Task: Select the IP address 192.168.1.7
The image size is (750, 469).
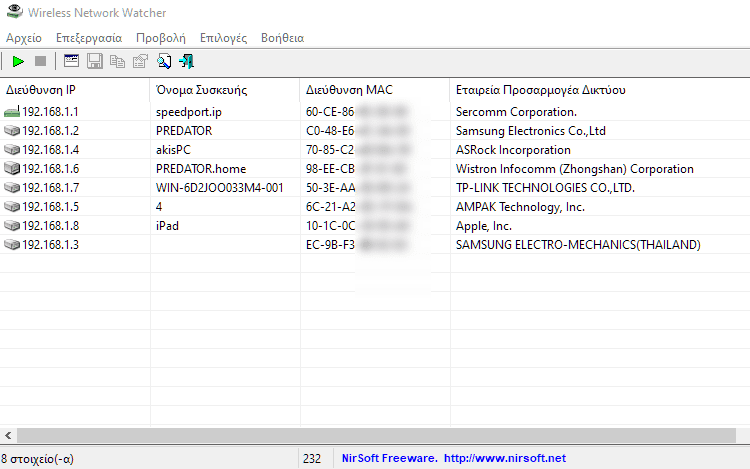Action: pos(50,187)
